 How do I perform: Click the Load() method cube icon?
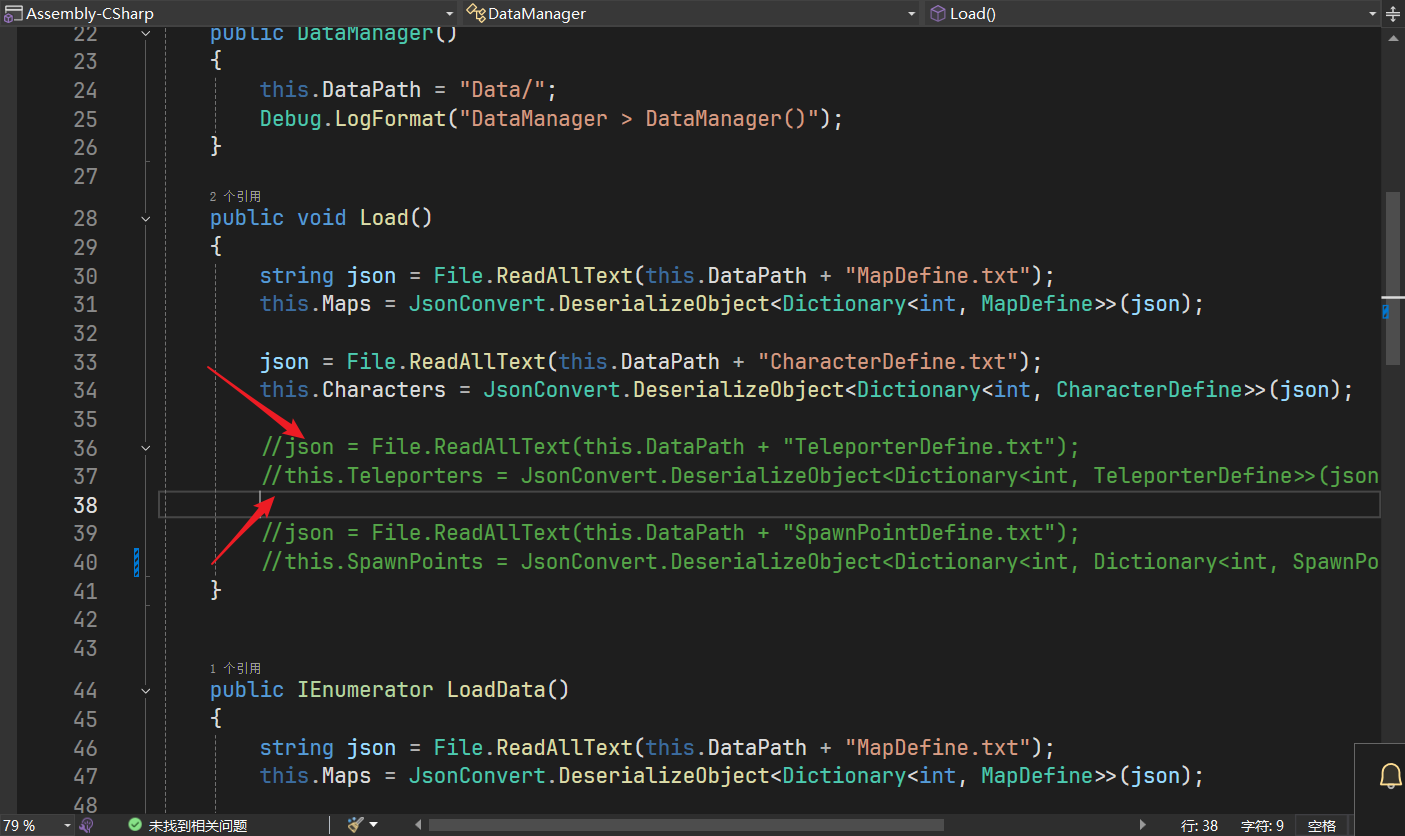[x=937, y=13]
